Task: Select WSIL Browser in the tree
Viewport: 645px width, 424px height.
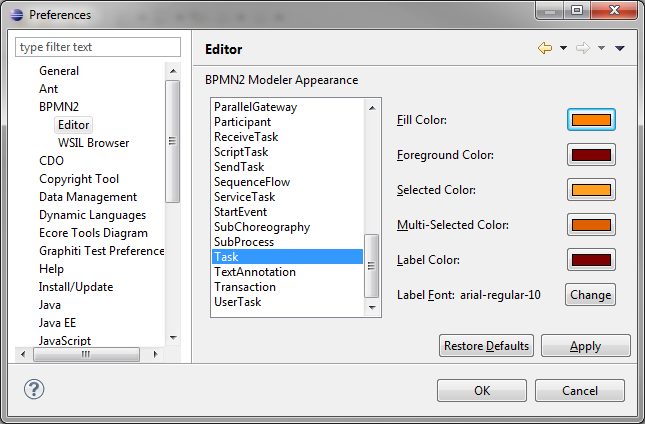Action: point(93,143)
